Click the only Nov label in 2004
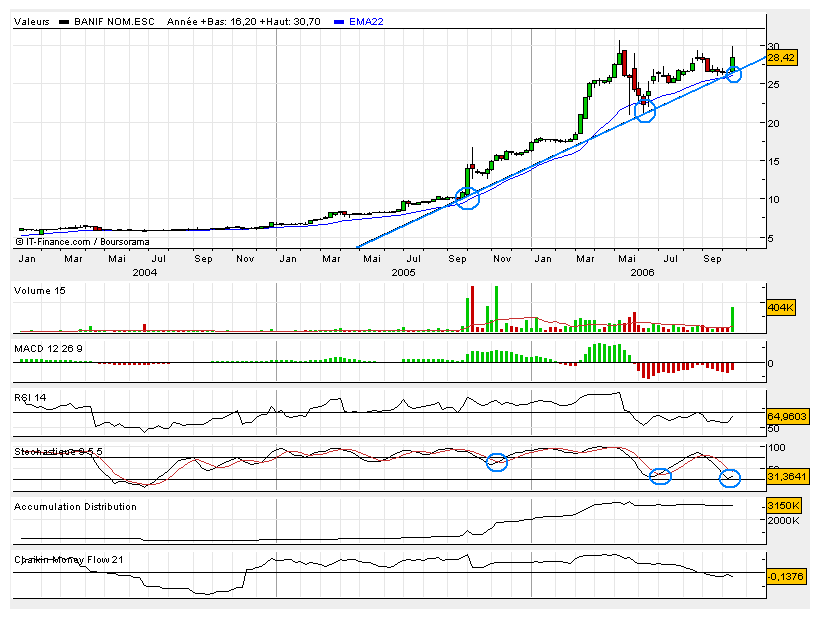This screenshot has width=827, height=617. coord(245,259)
